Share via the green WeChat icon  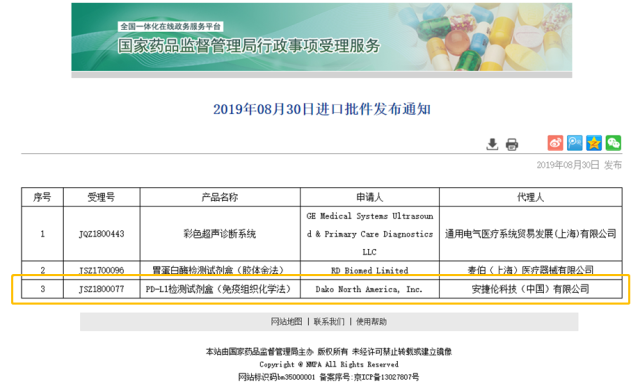pyautogui.click(x=613, y=143)
